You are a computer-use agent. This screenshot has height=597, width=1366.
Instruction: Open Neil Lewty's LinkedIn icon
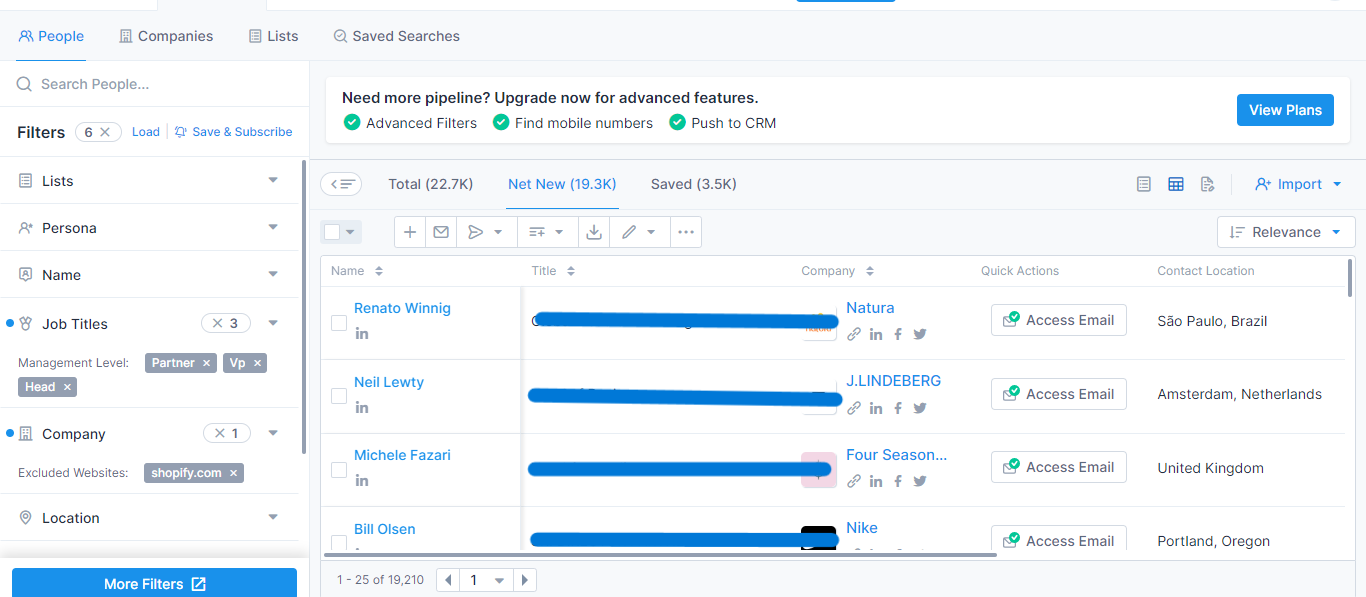362,407
